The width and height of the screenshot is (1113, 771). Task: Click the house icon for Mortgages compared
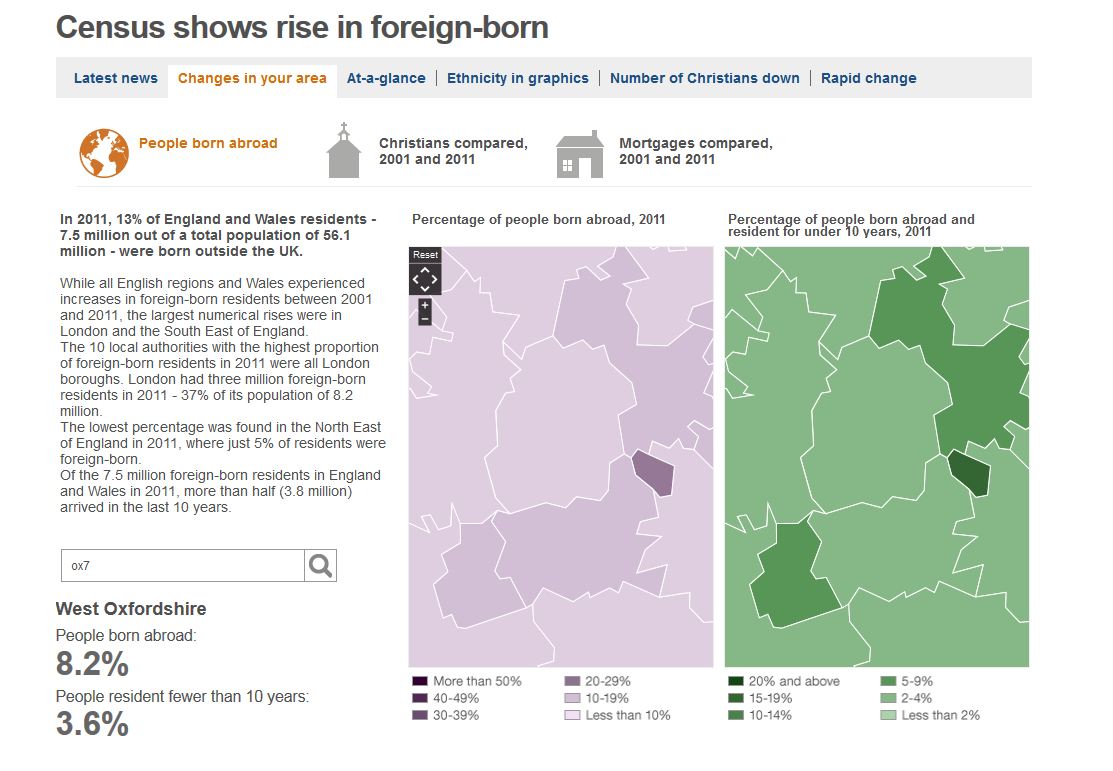(x=580, y=154)
